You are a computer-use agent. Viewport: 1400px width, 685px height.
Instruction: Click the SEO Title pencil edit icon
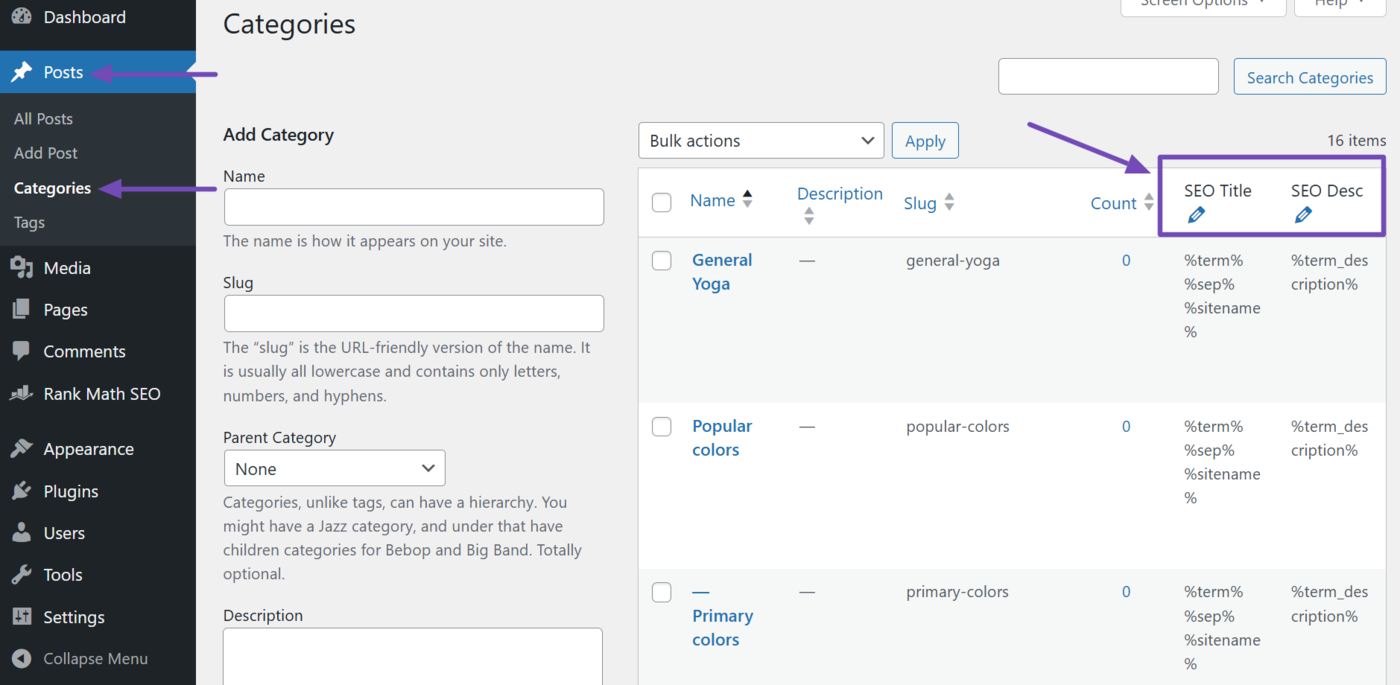[x=1196, y=215]
